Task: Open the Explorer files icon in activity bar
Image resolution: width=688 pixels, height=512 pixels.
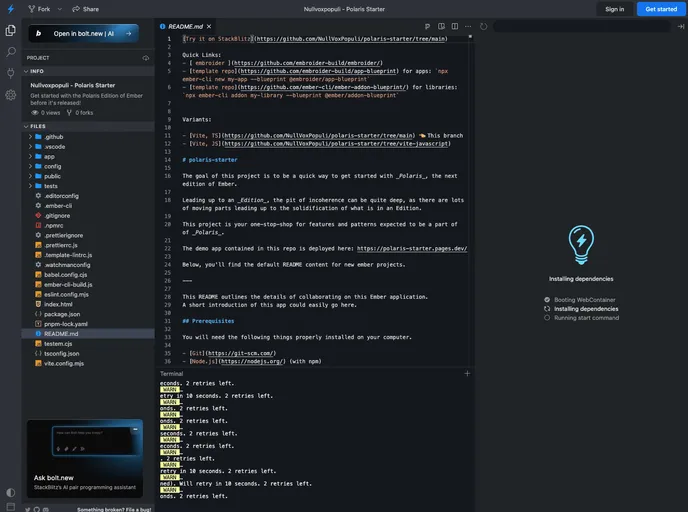Action: (x=11, y=31)
